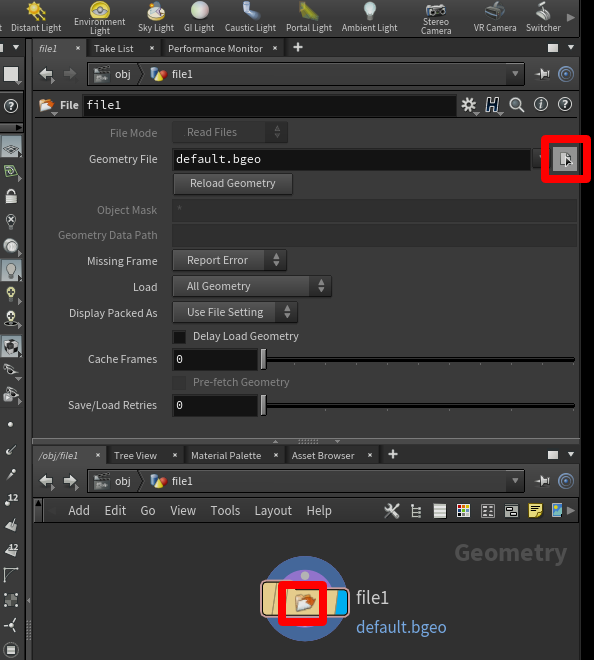This screenshot has height=660, width=594.
Task: Open the network editor Layout menu
Action: pyautogui.click(x=273, y=511)
